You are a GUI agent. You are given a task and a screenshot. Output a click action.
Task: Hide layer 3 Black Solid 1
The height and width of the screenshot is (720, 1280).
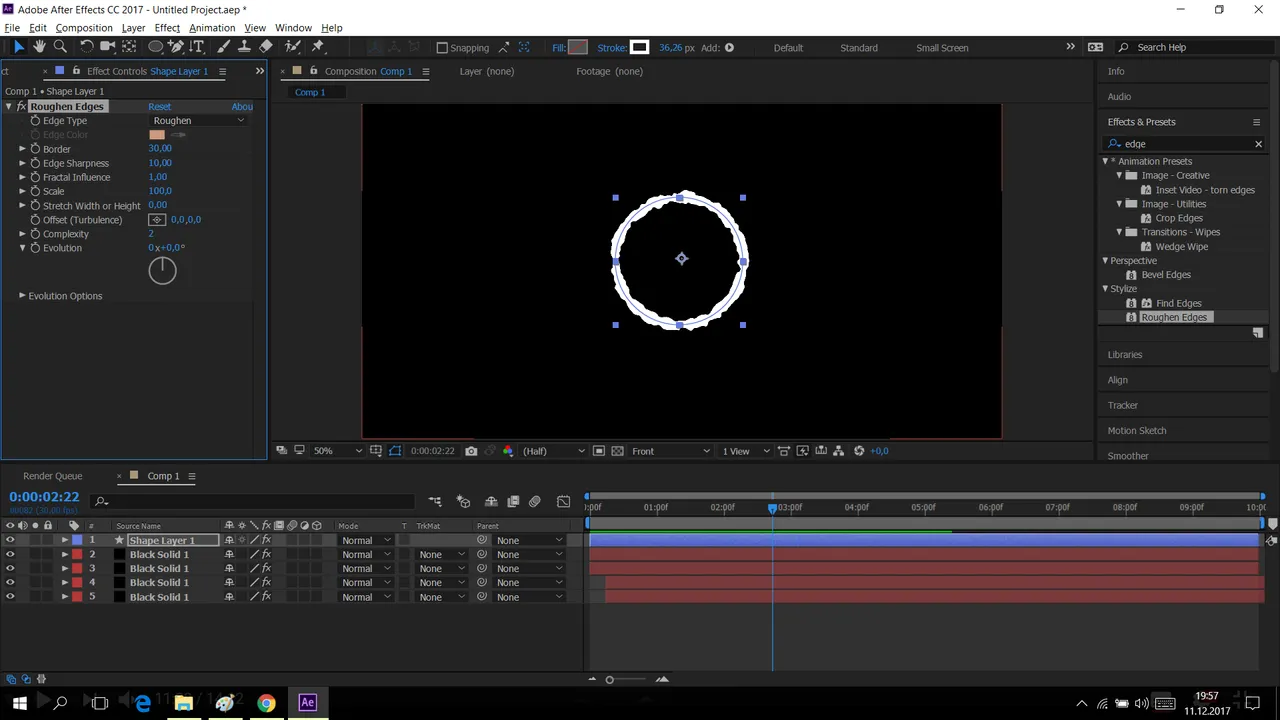tap(10, 568)
